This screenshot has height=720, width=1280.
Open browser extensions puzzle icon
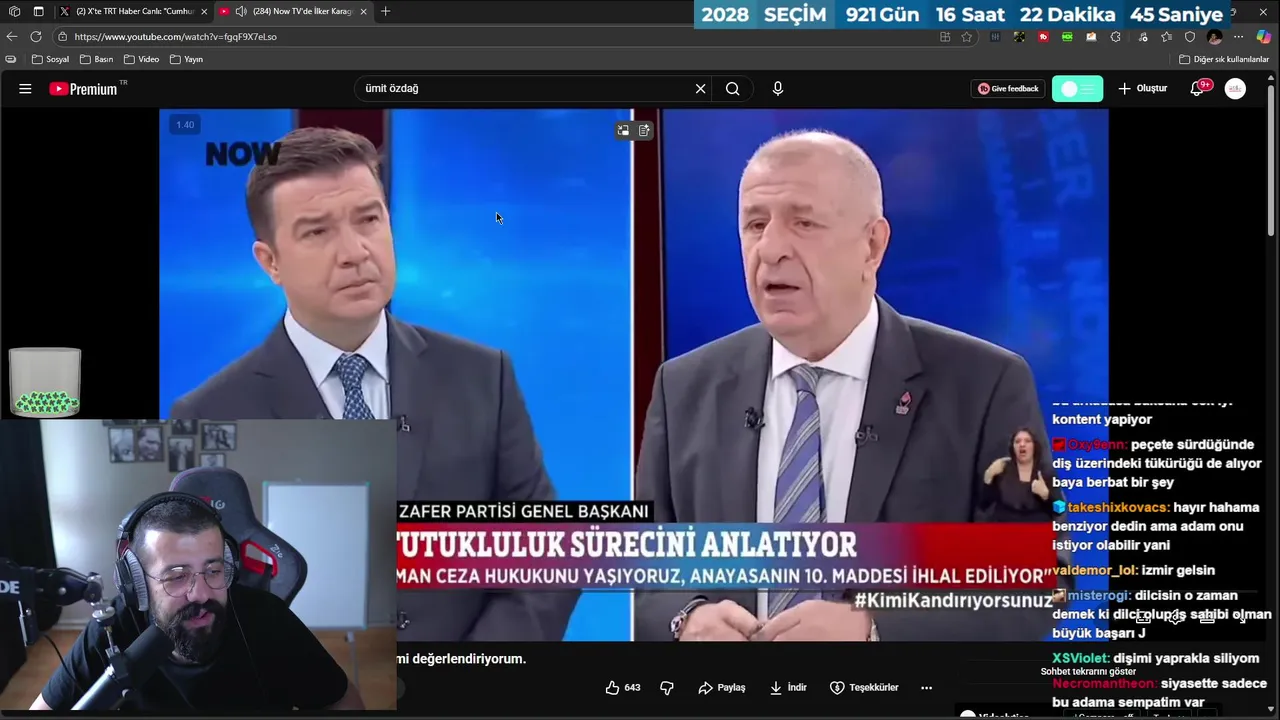1116,37
